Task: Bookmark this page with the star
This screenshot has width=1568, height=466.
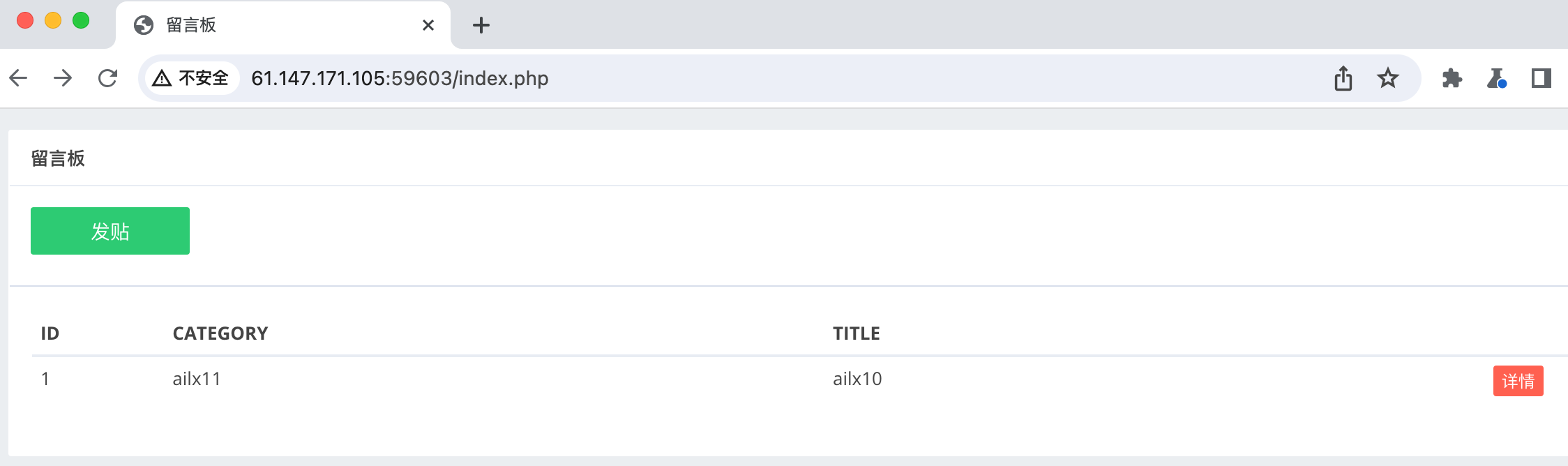Action: click(1387, 78)
